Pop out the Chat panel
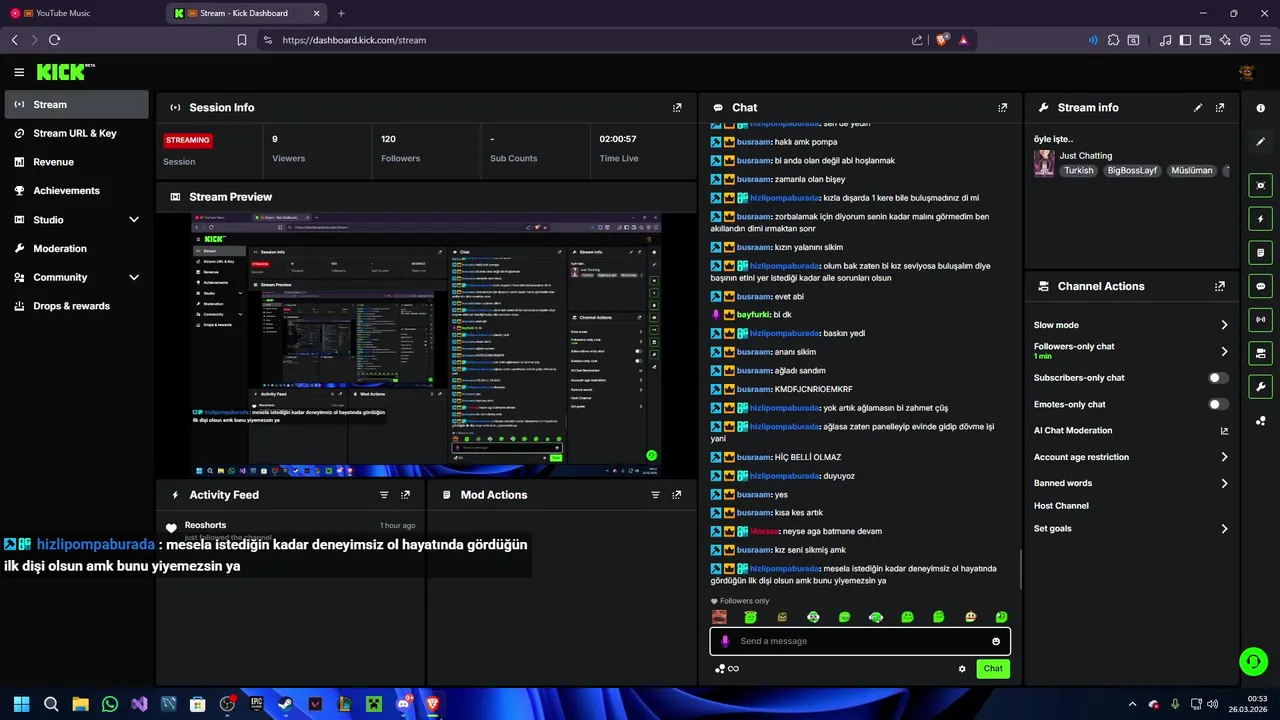The image size is (1280, 720). point(1003,107)
